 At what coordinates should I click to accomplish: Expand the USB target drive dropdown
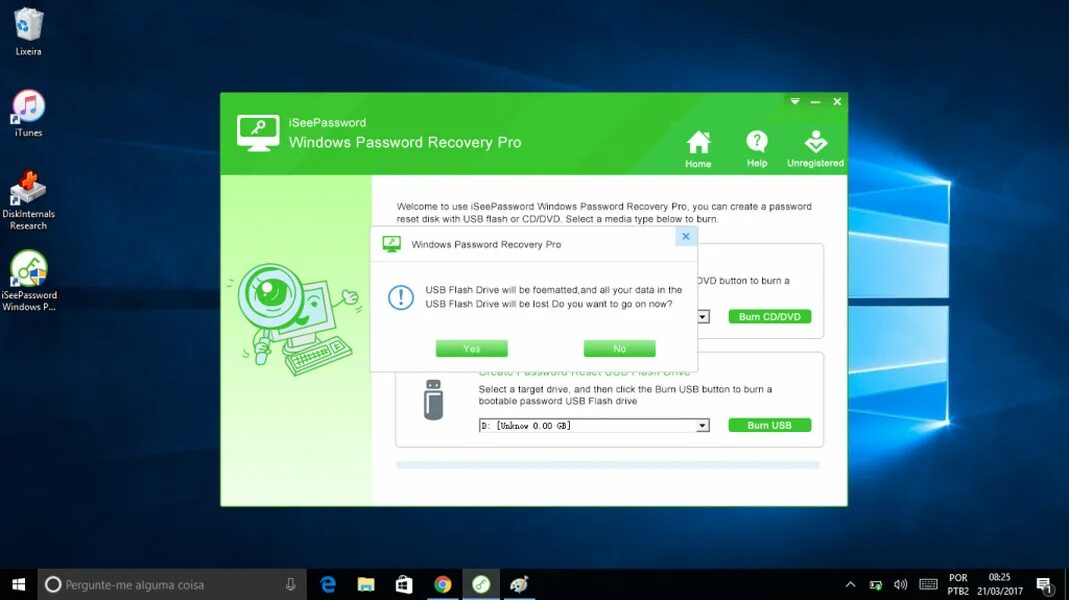(702, 425)
